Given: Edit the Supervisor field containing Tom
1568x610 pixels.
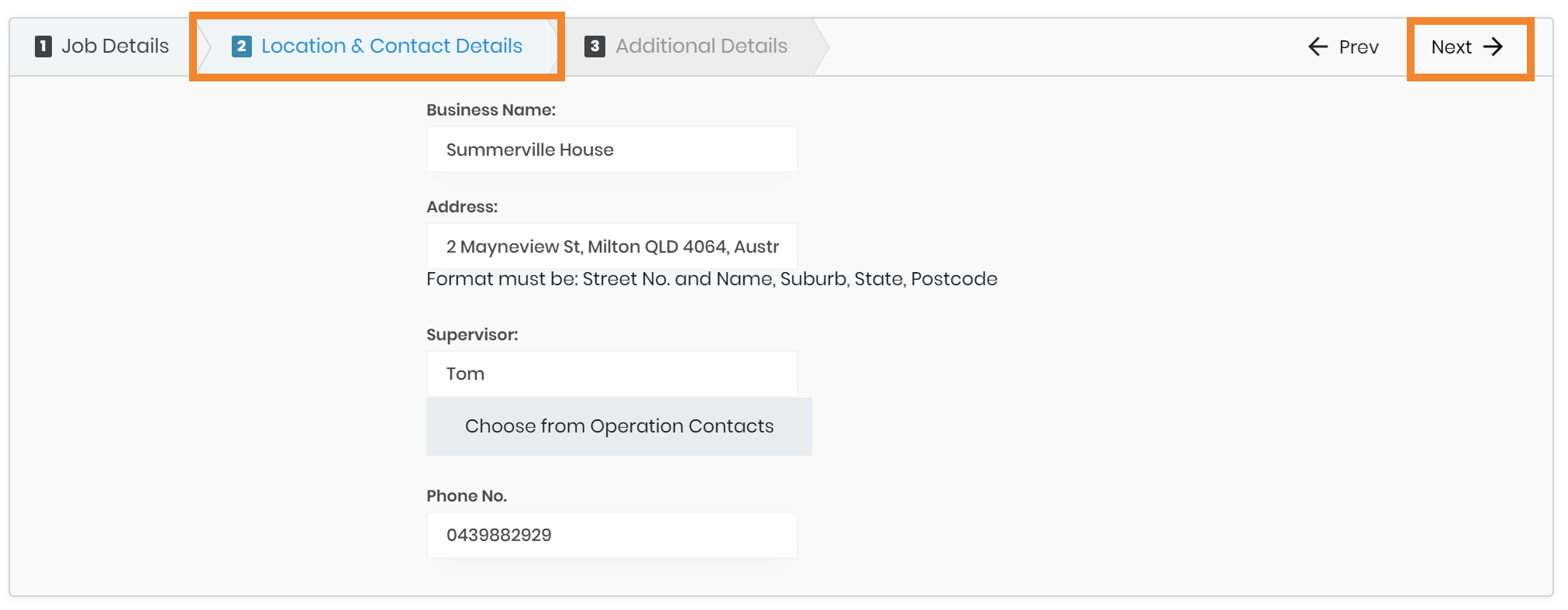Looking at the screenshot, I should pos(612,374).
